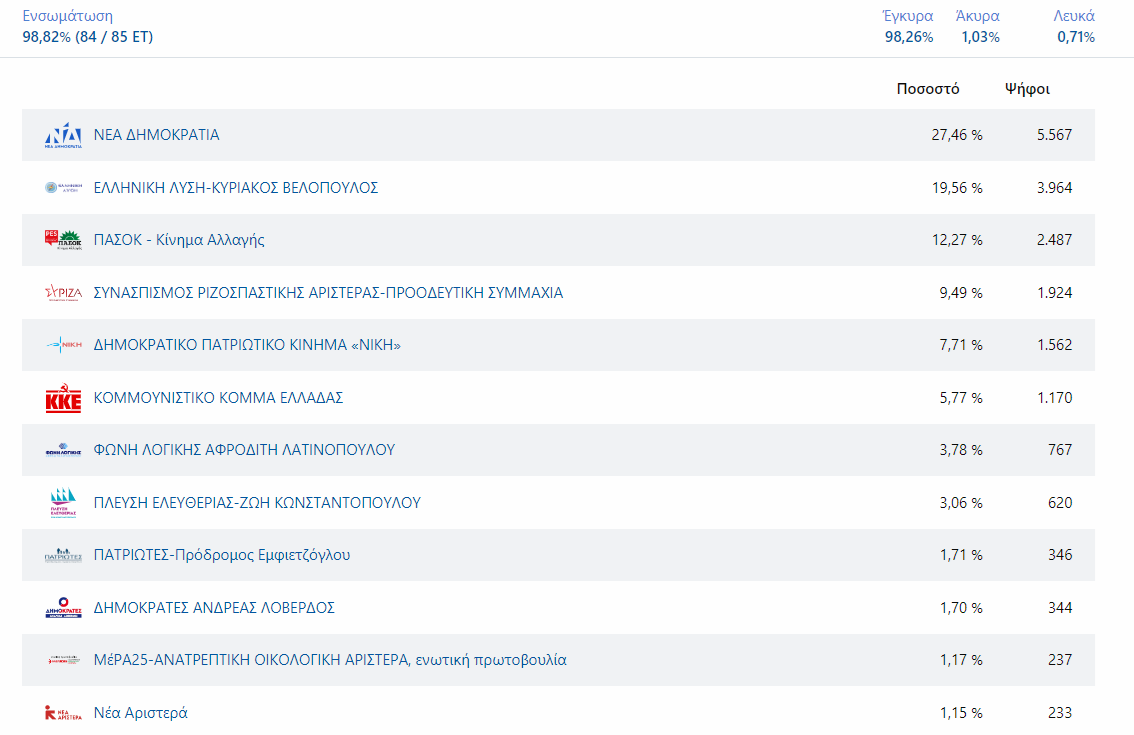The height and width of the screenshot is (735, 1134).
Task: Open ΠΛΕΥΣΗ ΕΛΕΥΘΕΡΙΑΣ-ΖΩΗ ΚΩΝΣΤΑΝΤΟΠΟΥΛΟΥ link
Action: coord(257,503)
